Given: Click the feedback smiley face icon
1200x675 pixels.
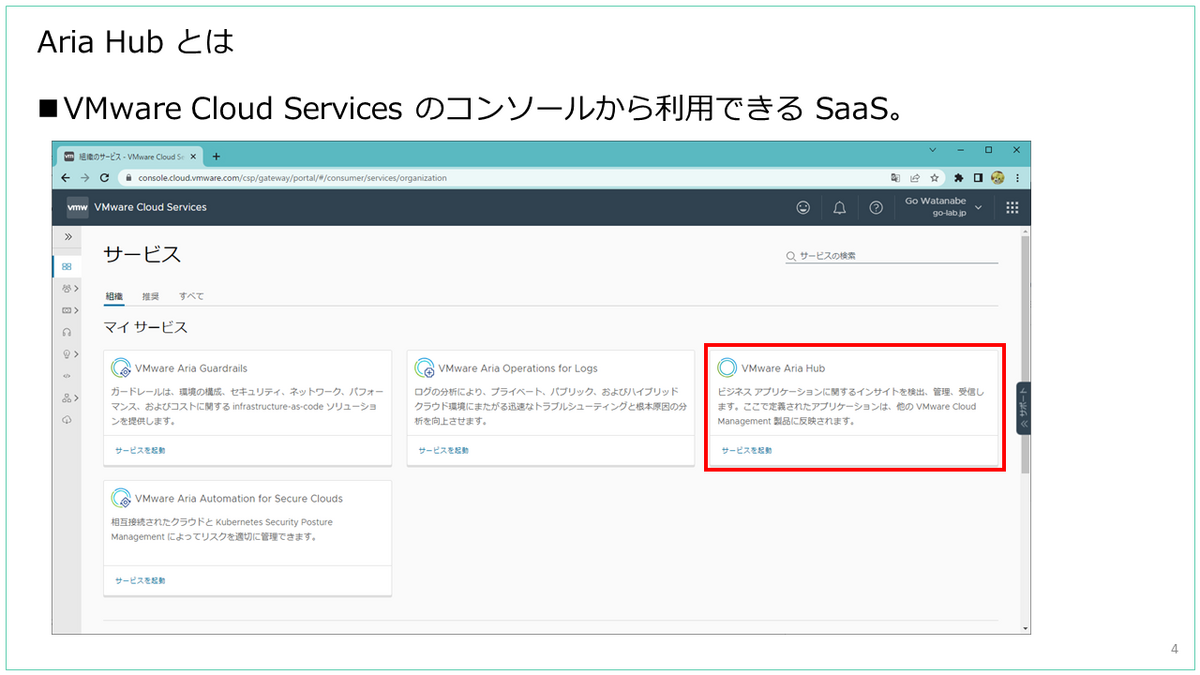Looking at the screenshot, I should (803, 207).
